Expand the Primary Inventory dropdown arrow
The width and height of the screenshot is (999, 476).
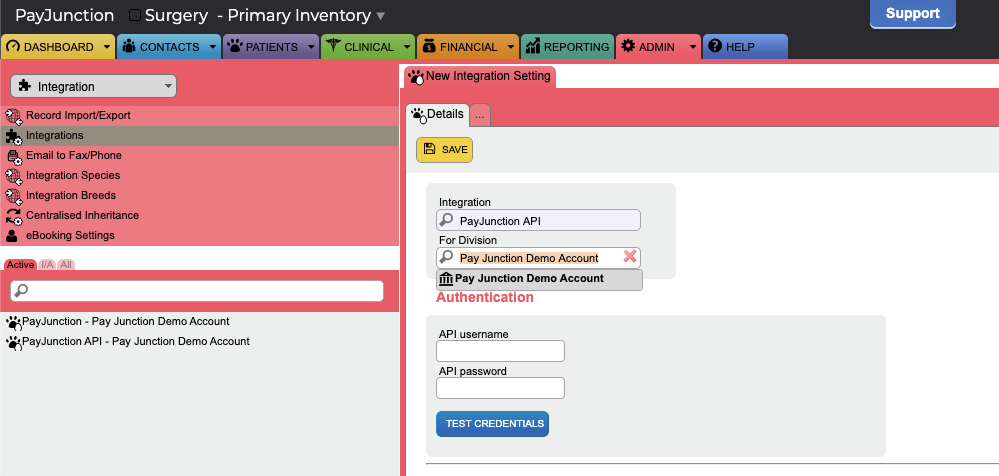point(380,16)
